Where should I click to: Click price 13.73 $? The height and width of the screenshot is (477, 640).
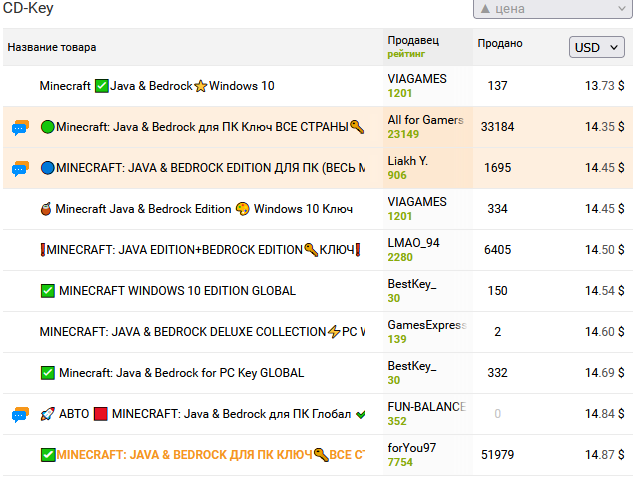click(x=604, y=86)
